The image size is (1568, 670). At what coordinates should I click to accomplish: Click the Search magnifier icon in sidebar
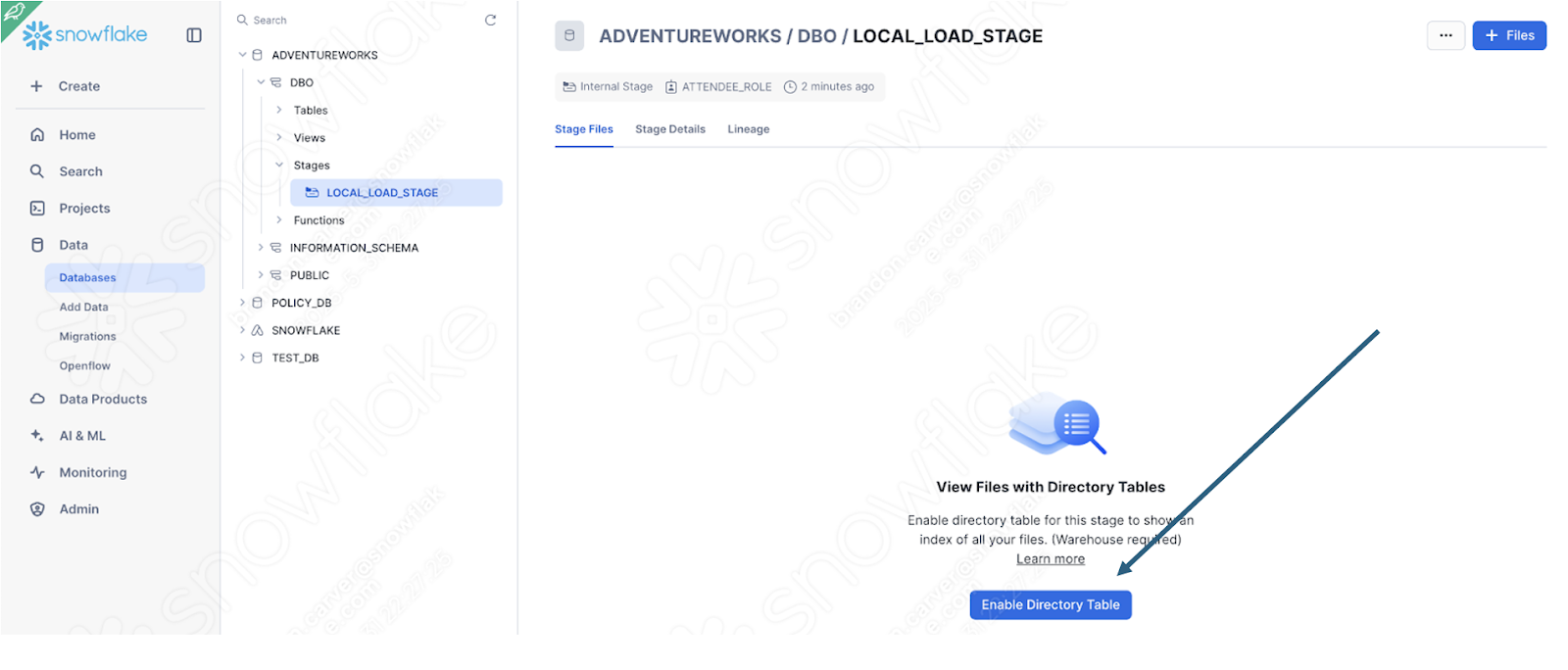[x=37, y=170]
